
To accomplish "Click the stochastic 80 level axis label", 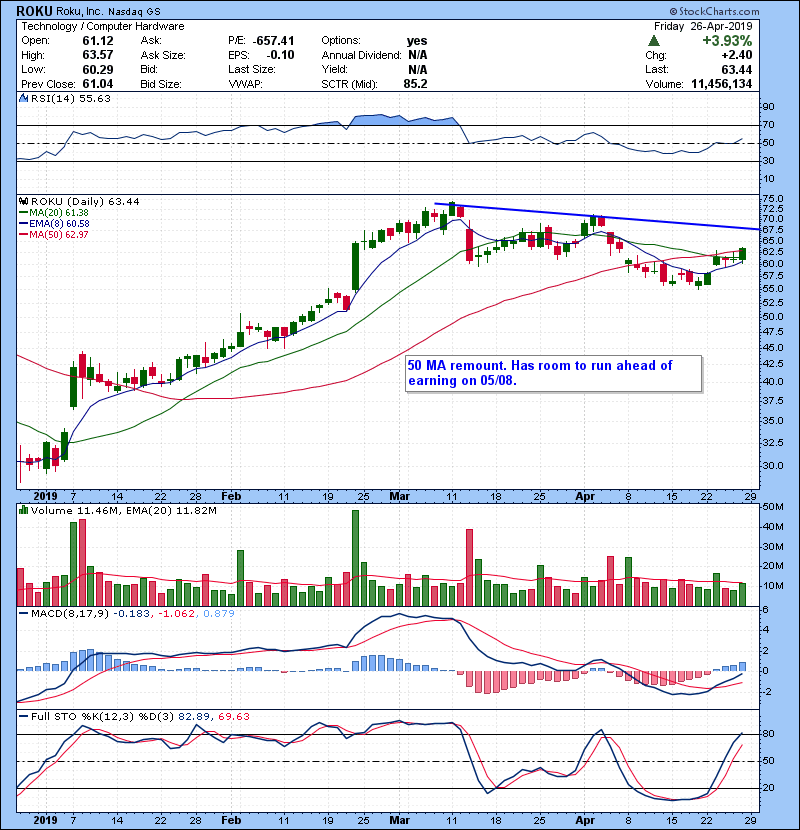I will [768, 734].
